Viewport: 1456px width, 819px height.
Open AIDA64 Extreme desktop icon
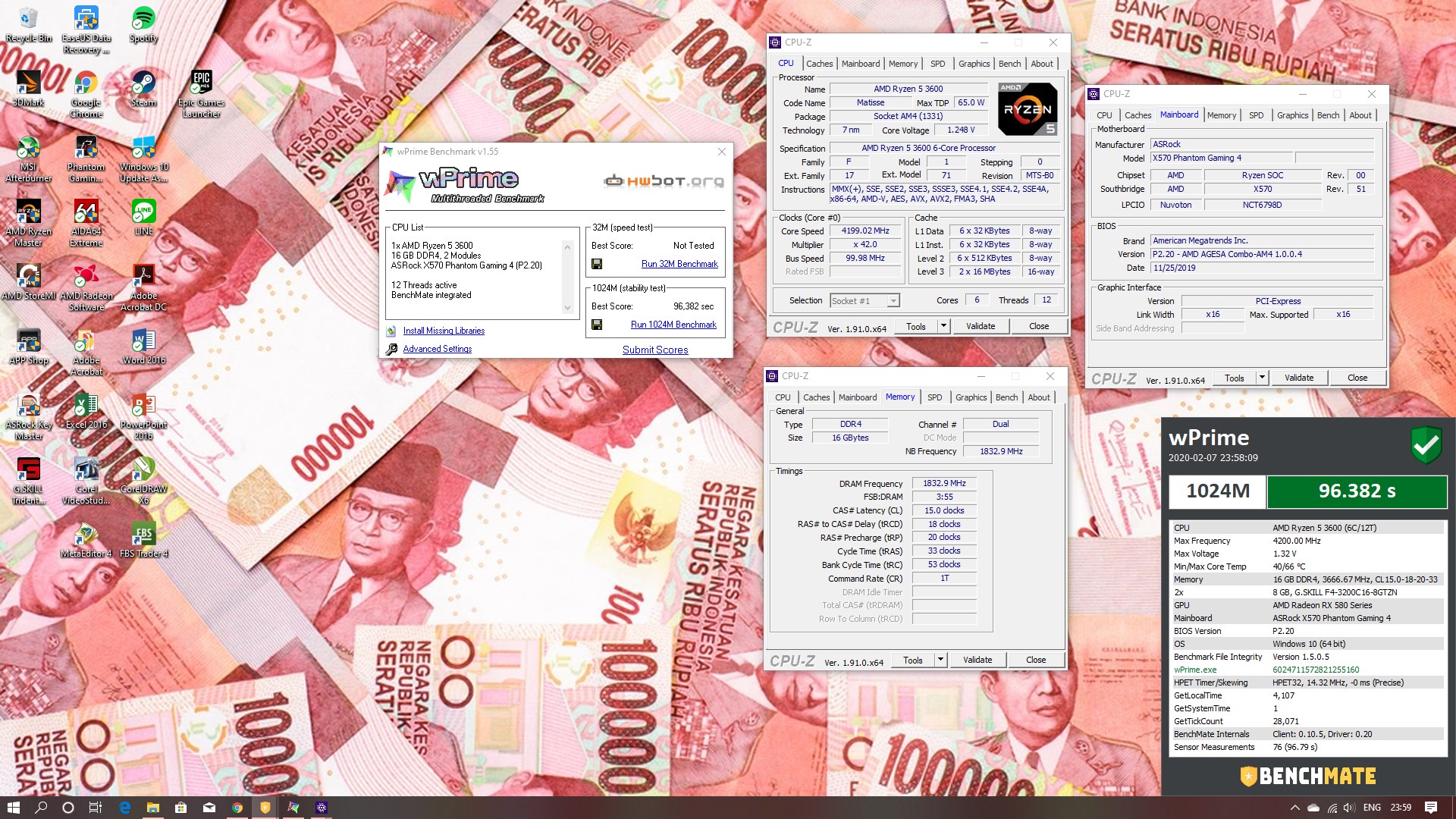[x=86, y=224]
